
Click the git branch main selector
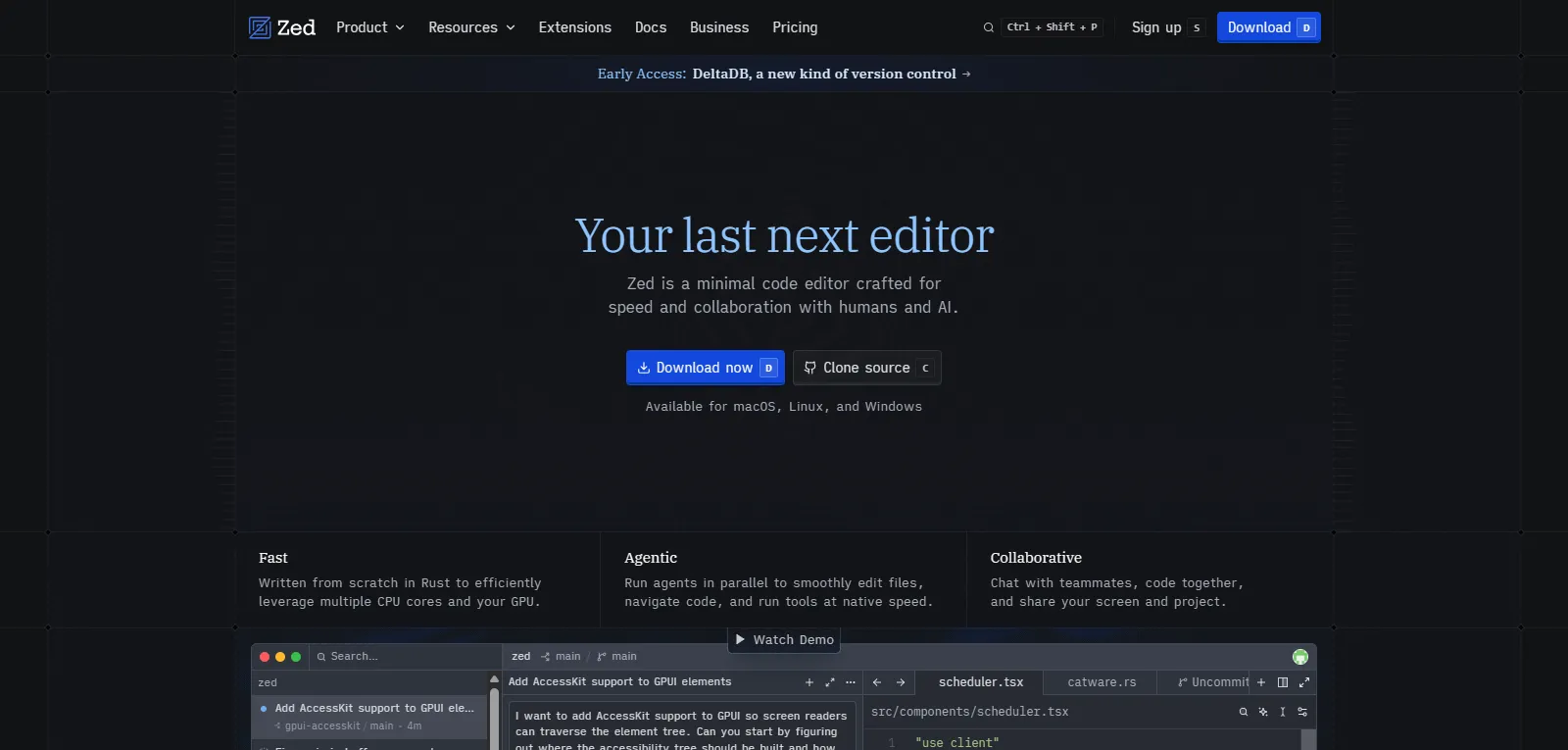617,657
